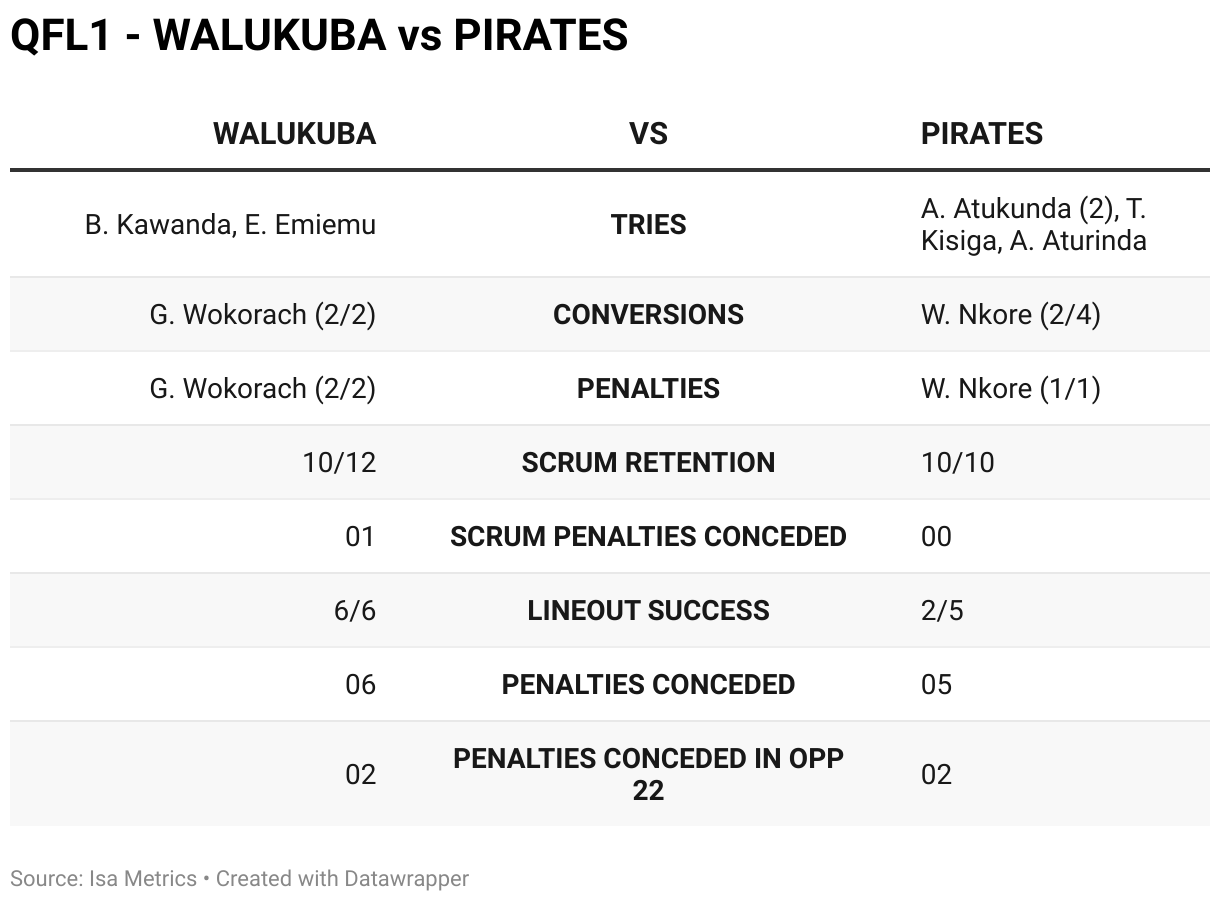Select the CONVERSIONS row label
The width and height of the screenshot is (1220, 902).
click(648, 315)
